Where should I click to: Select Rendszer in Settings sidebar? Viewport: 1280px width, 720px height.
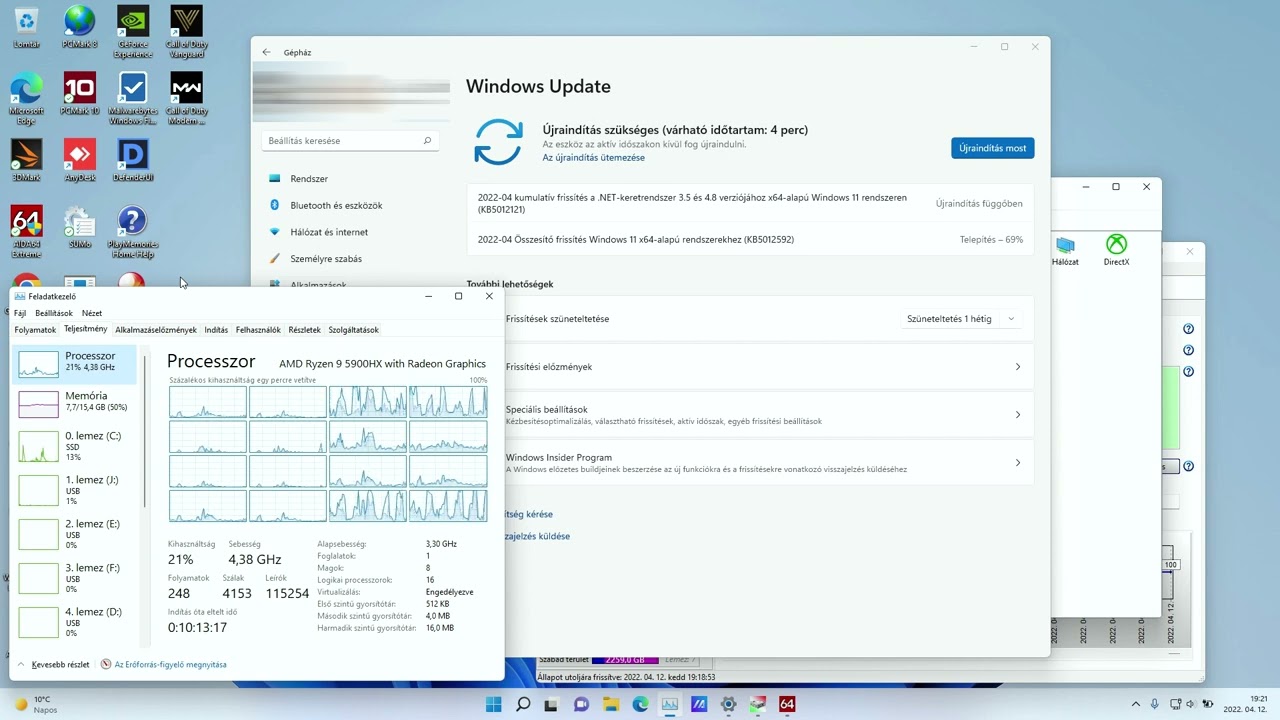[x=351, y=179]
